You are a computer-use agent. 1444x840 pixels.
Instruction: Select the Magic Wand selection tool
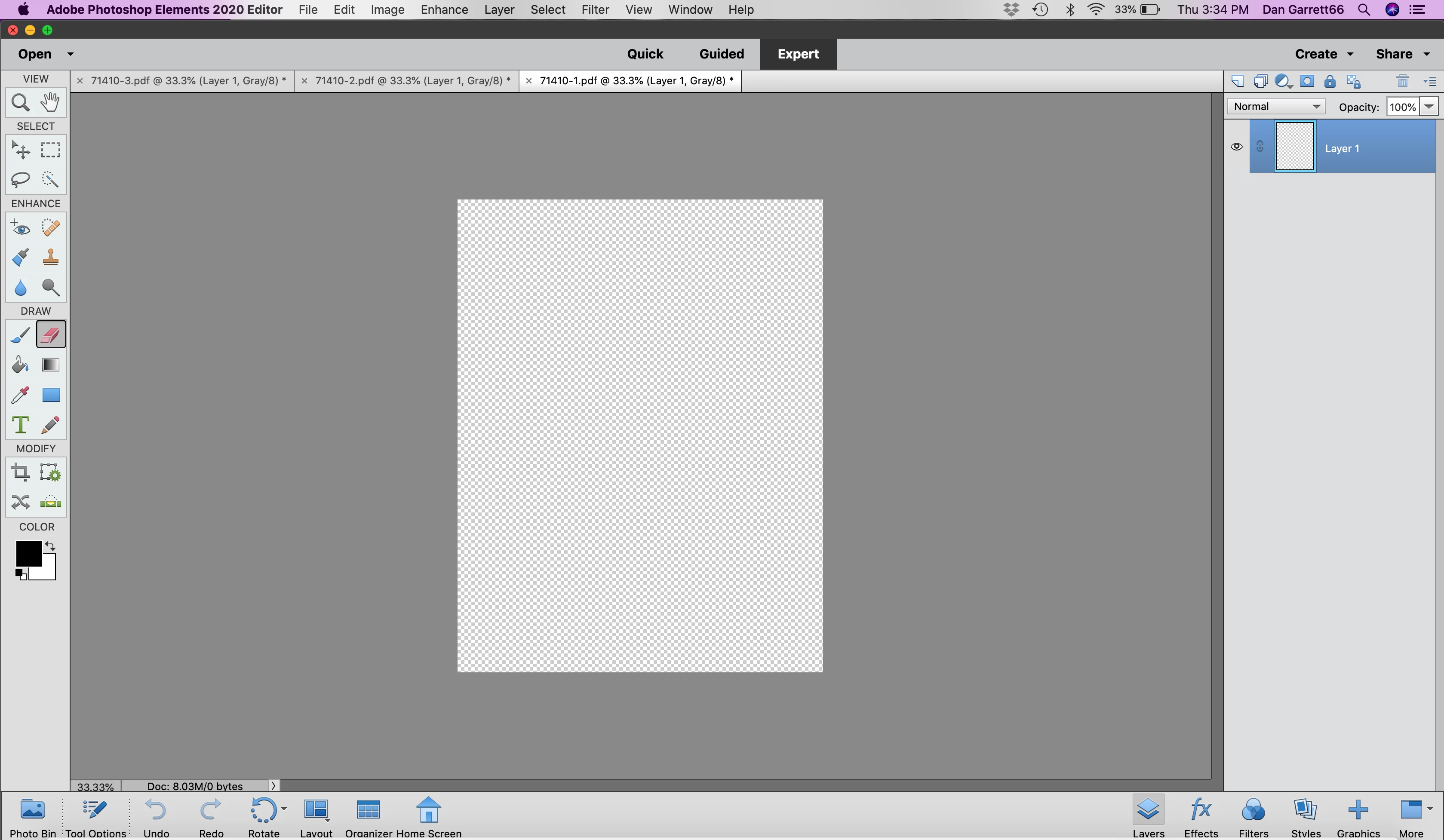click(x=50, y=180)
